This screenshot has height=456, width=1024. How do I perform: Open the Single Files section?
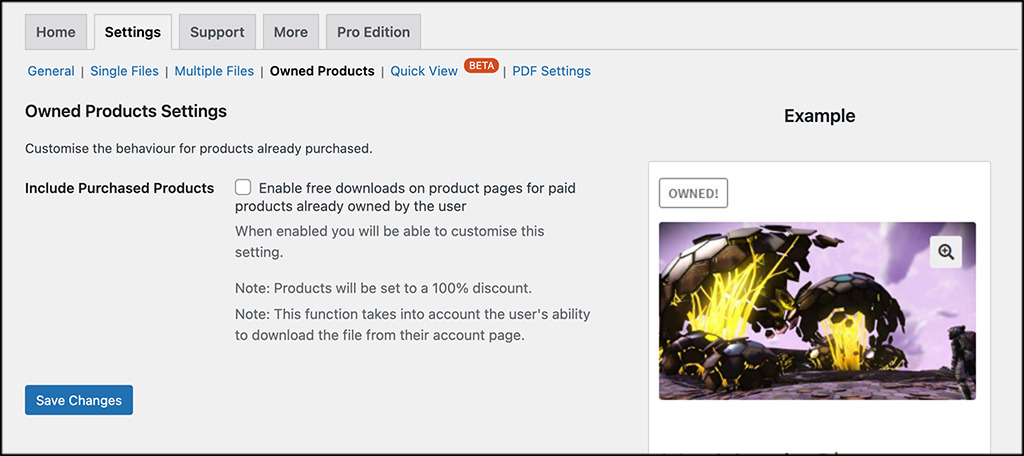click(124, 71)
